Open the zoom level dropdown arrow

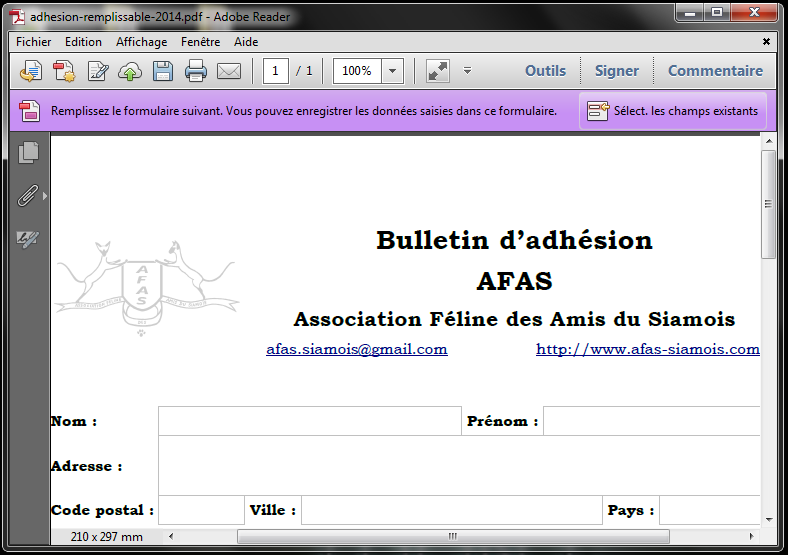(392, 71)
